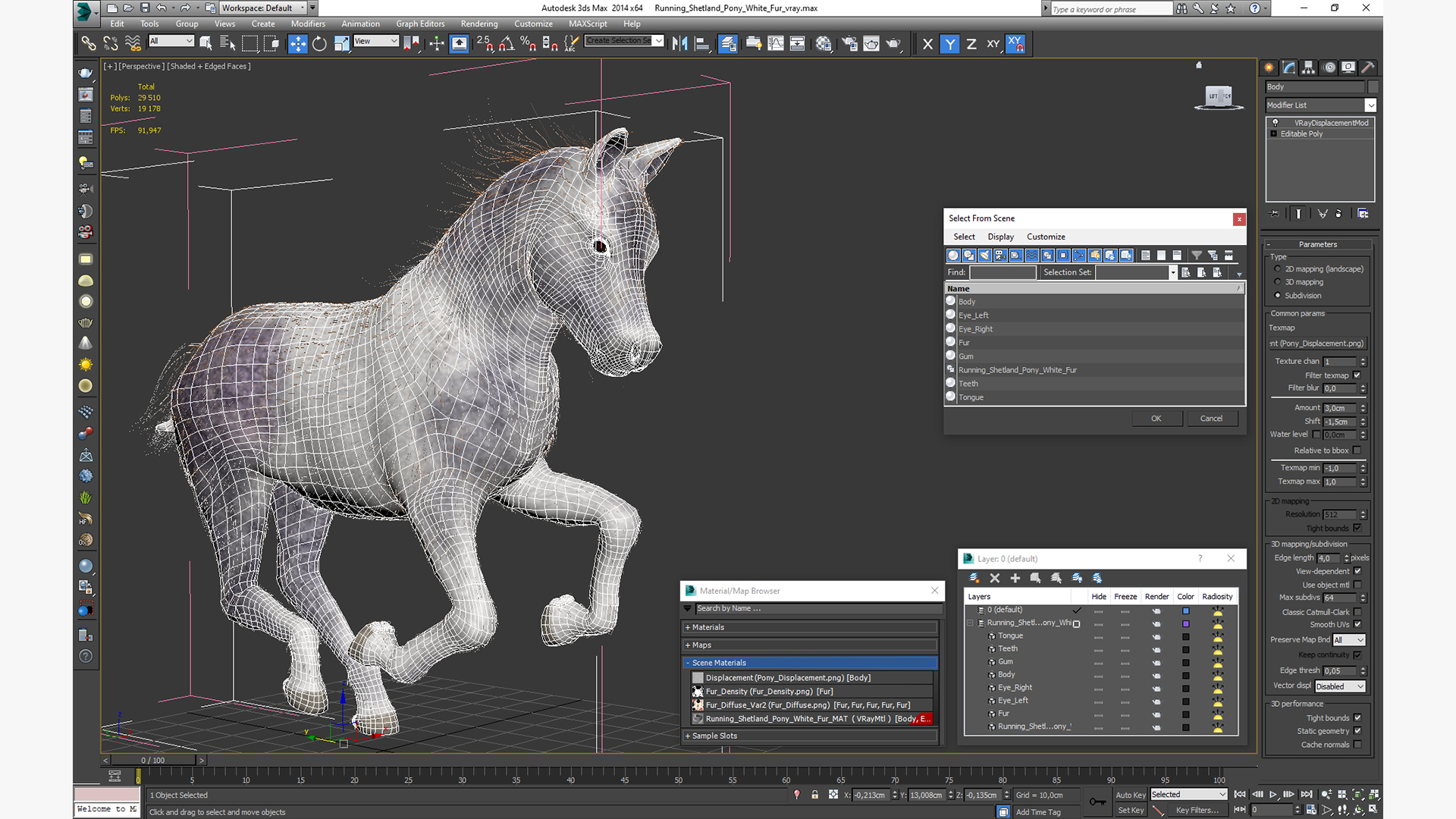Restrict movement to the X axis
Viewport: 1456px width, 819px height.
pyautogui.click(x=927, y=44)
